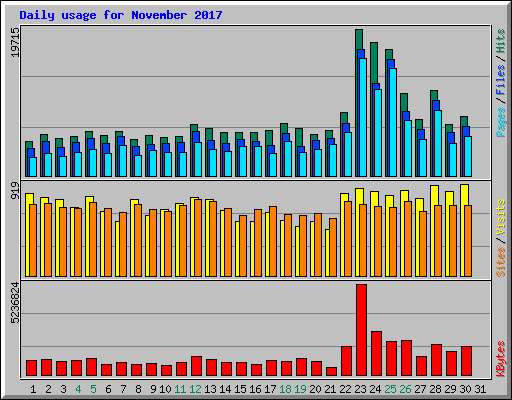Image resolution: width=512 pixels, height=400 pixels.
Task: Click day label 15 on the x-axis
Action: point(240,389)
